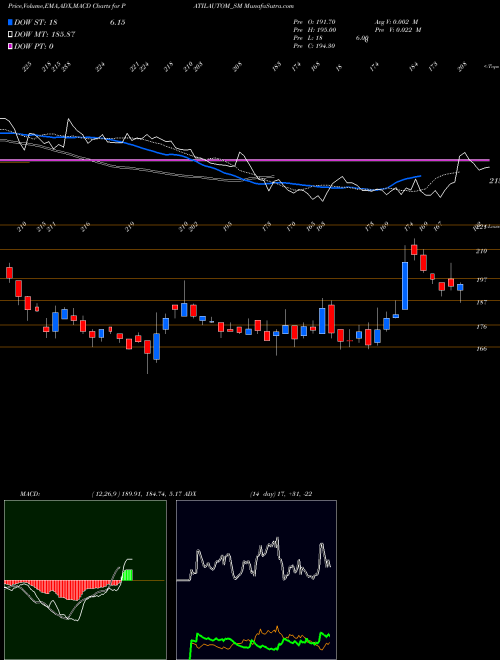Click the 'Price,Volume,EMA,ADX,MACD Charts' heading

click(57, 6)
